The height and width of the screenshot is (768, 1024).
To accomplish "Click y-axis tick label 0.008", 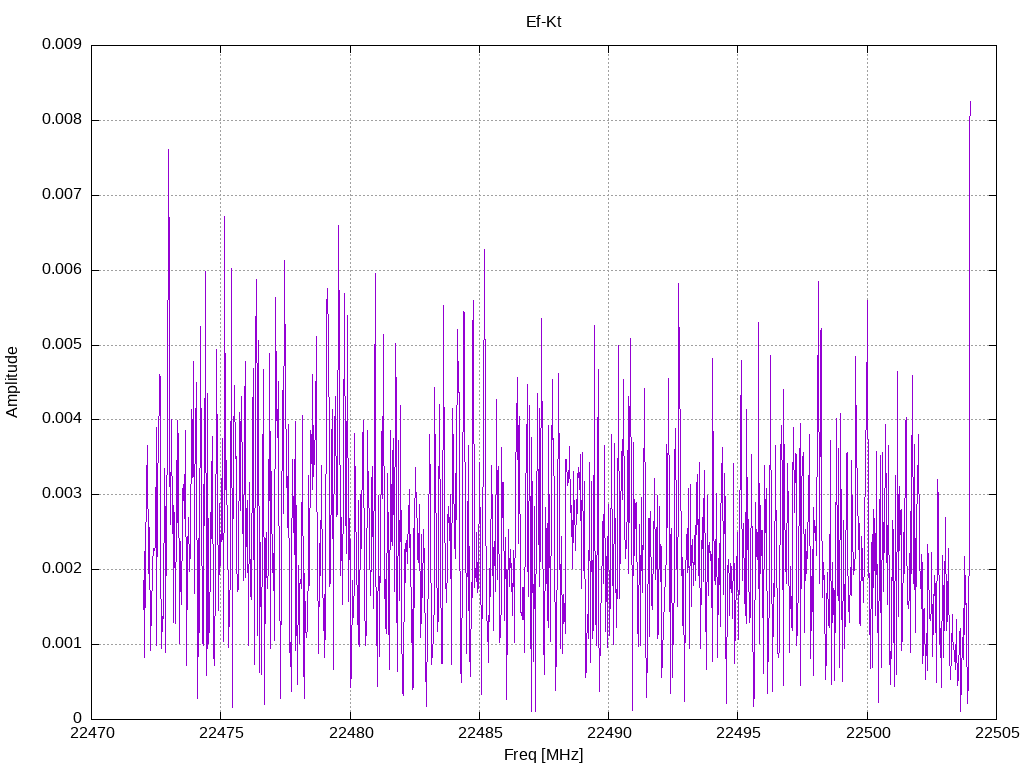I will pyautogui.click(x=62, y=120).
